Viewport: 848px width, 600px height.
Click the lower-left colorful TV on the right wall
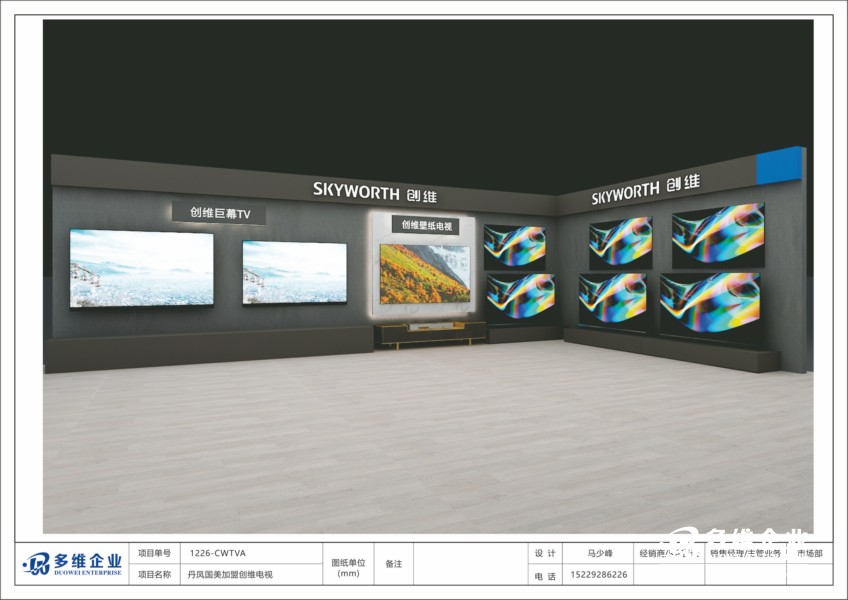coord(613,300)
